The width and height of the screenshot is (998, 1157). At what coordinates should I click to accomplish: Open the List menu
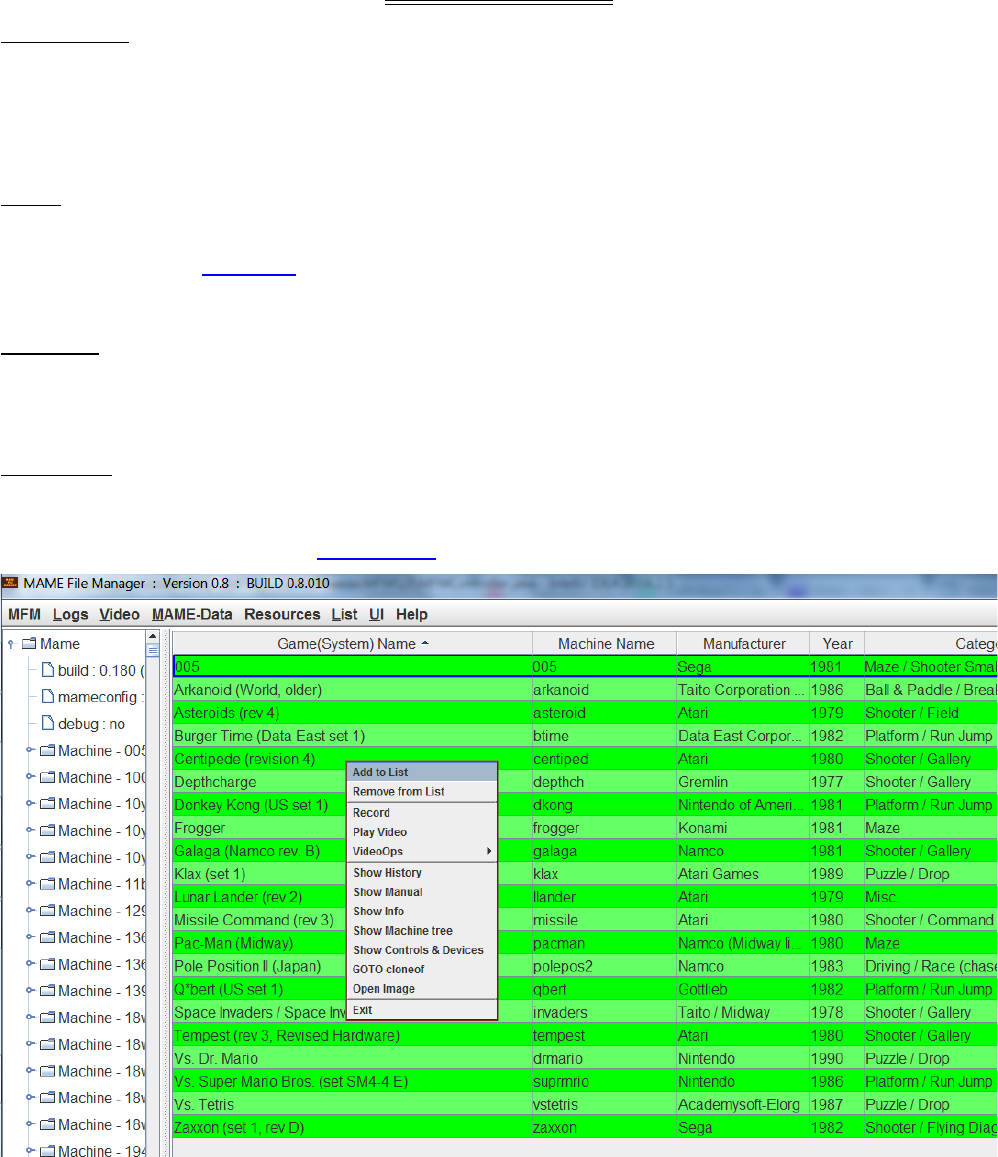(344, 614)
